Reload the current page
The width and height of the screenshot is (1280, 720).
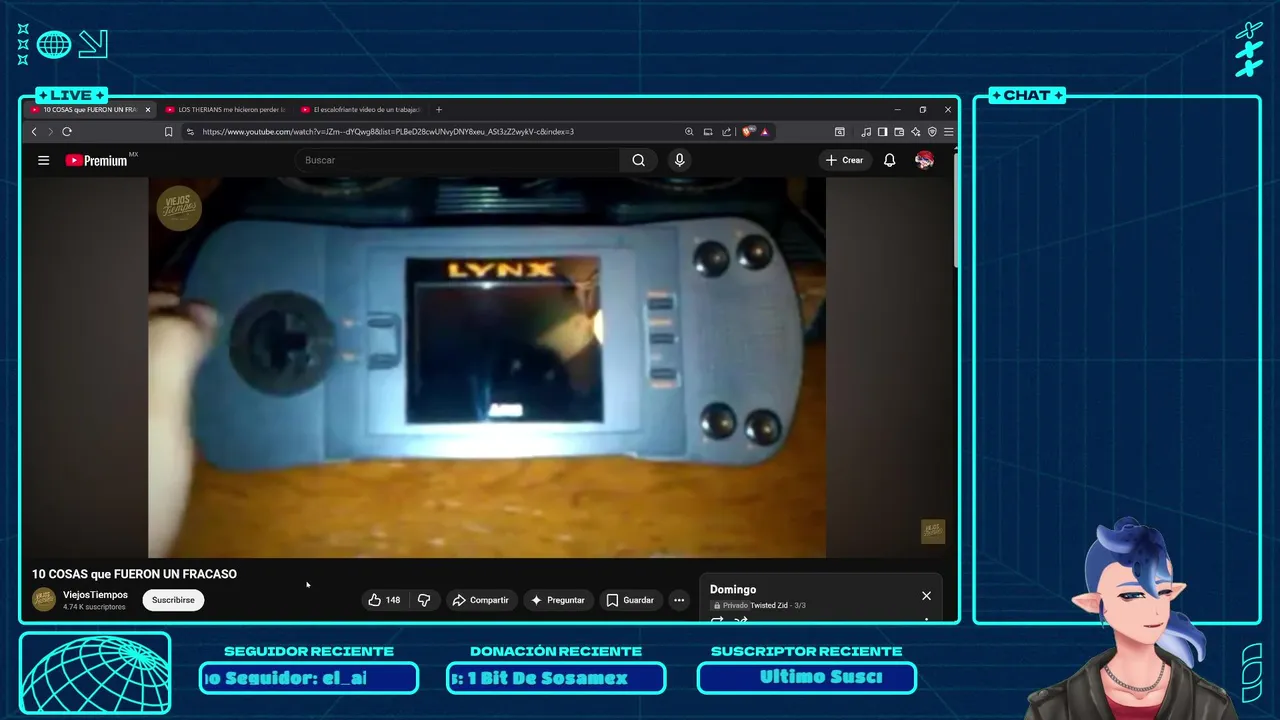coord(67,131)
